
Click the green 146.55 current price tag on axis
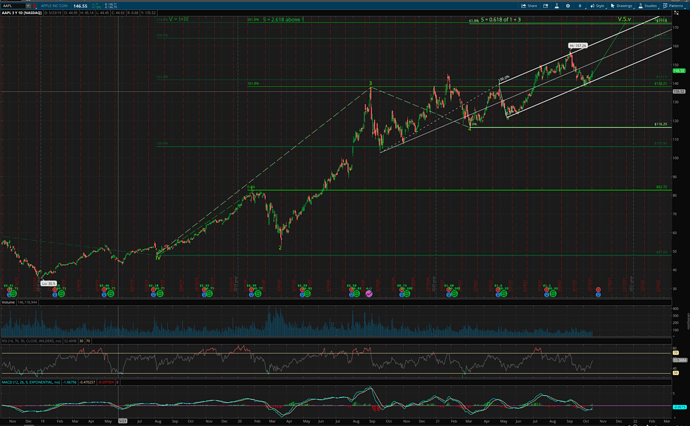[x=679, y=70]
